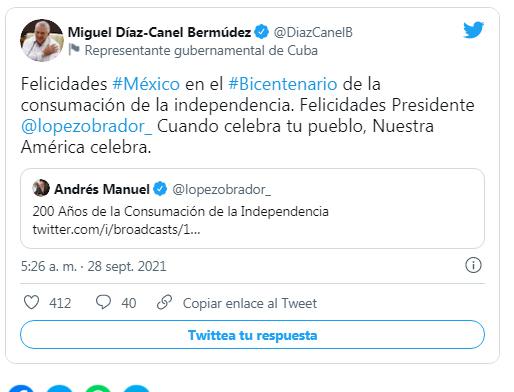Click Copiar enlace al Tweet
The image size is (514, 392).
[250, 303]
